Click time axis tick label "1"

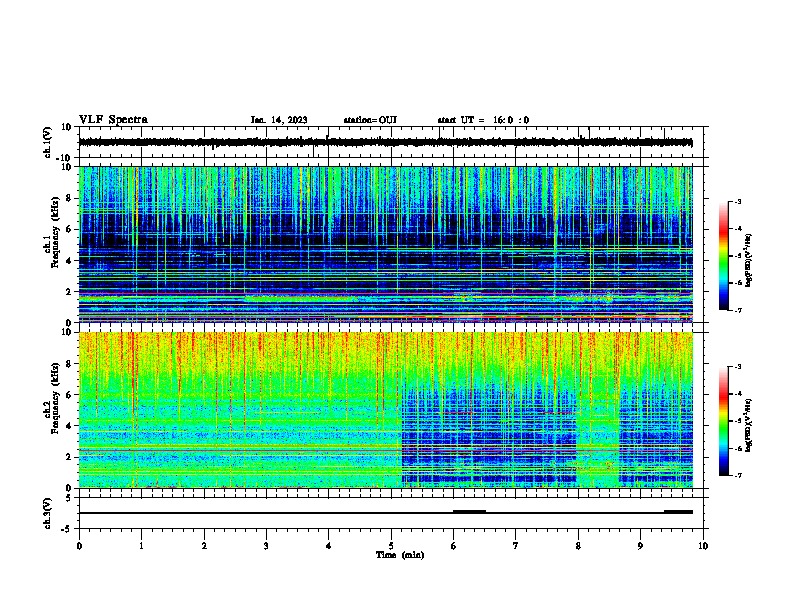(x=141, y=546)
